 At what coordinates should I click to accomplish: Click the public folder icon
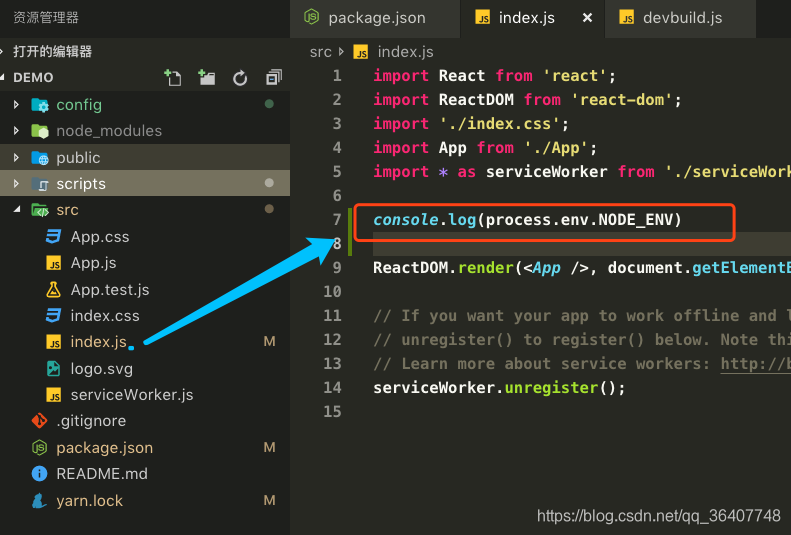click(x=40, y=158)
